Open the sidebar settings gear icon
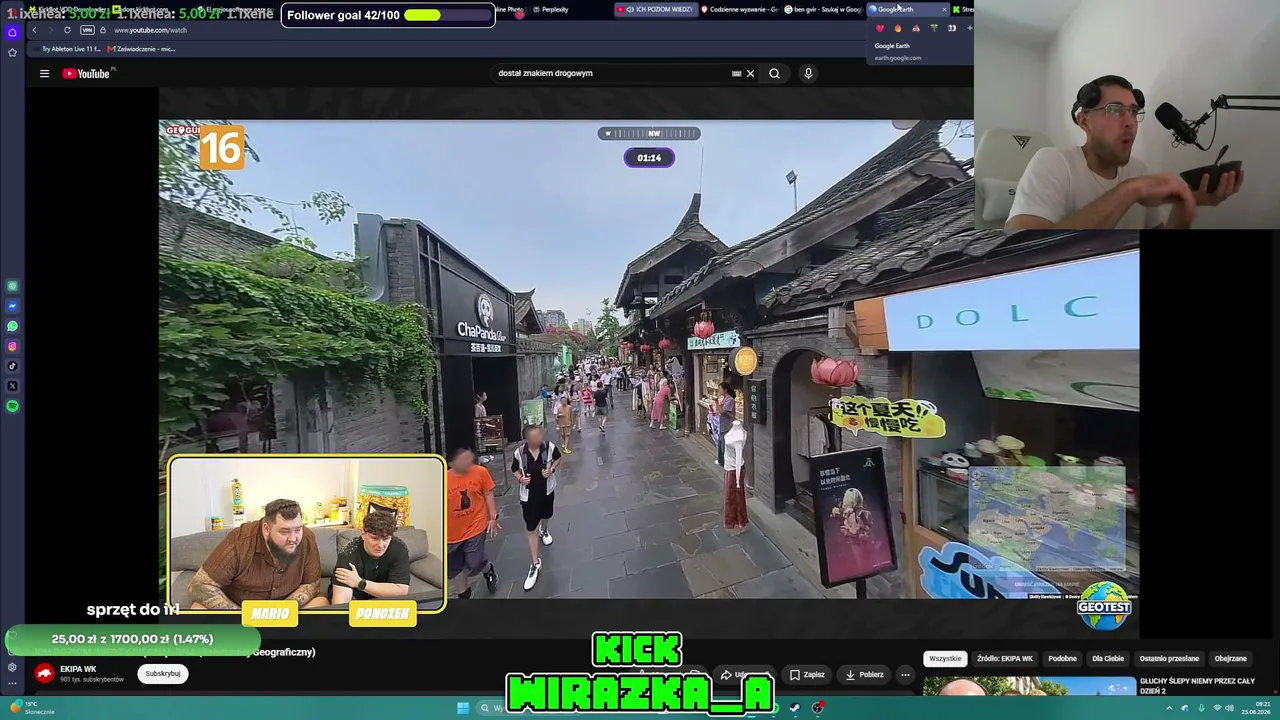 pos(12,667)
